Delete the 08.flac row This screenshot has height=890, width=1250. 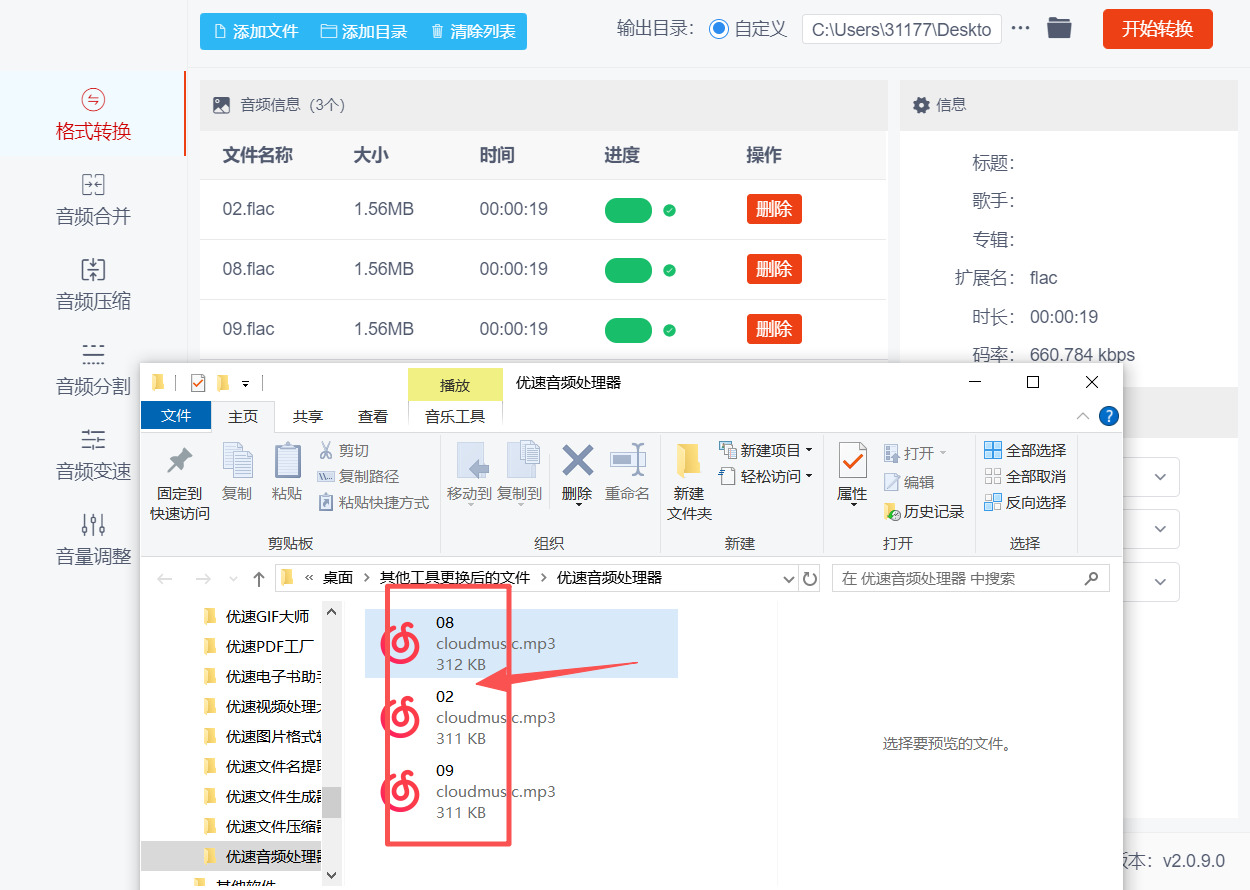774,269
